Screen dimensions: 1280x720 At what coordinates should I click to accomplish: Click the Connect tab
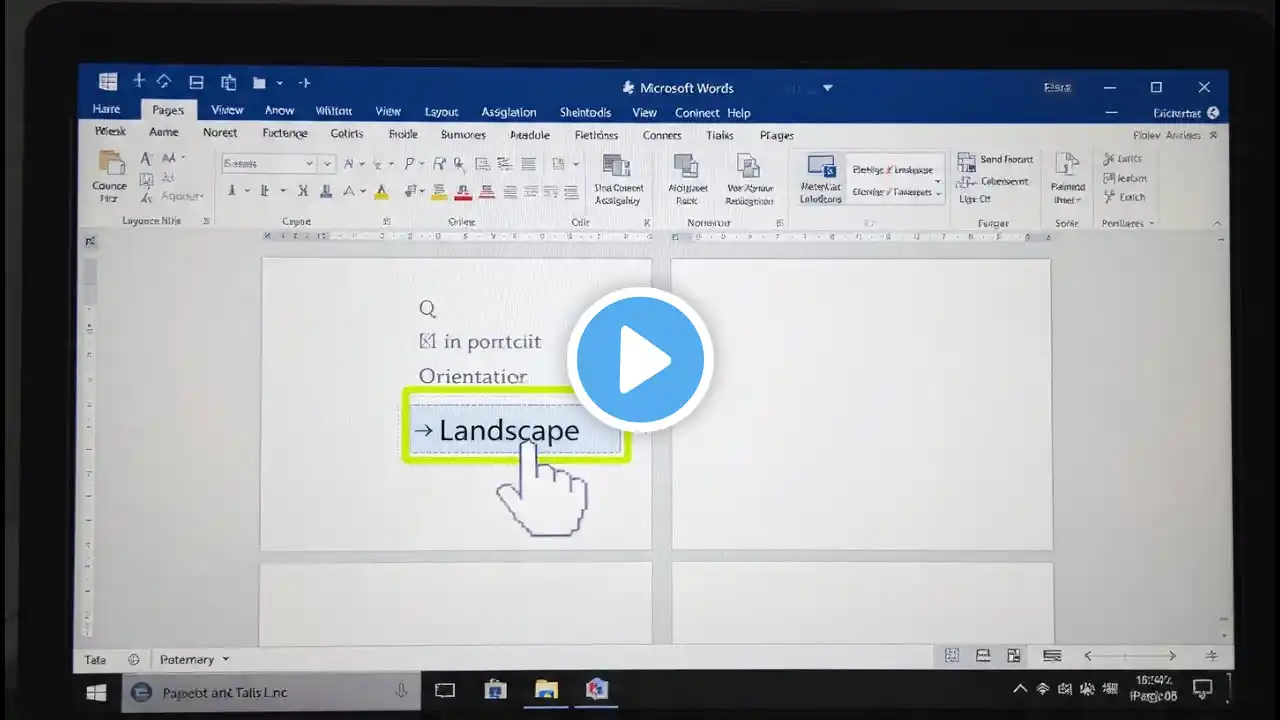click(x=697, y=113)
